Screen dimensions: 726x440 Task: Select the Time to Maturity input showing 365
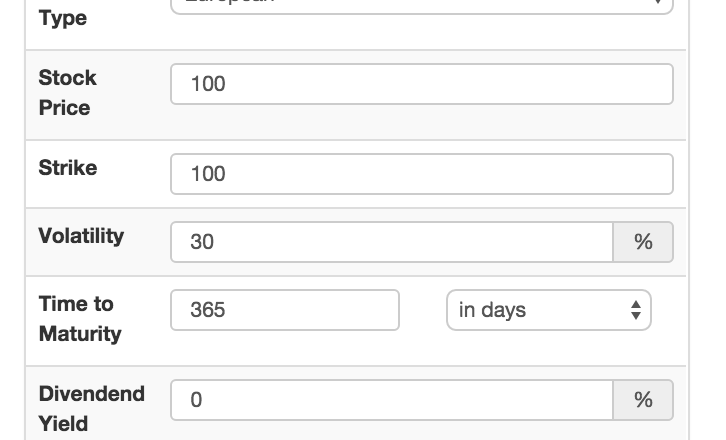pyautogui.click(x=285, y=310)
